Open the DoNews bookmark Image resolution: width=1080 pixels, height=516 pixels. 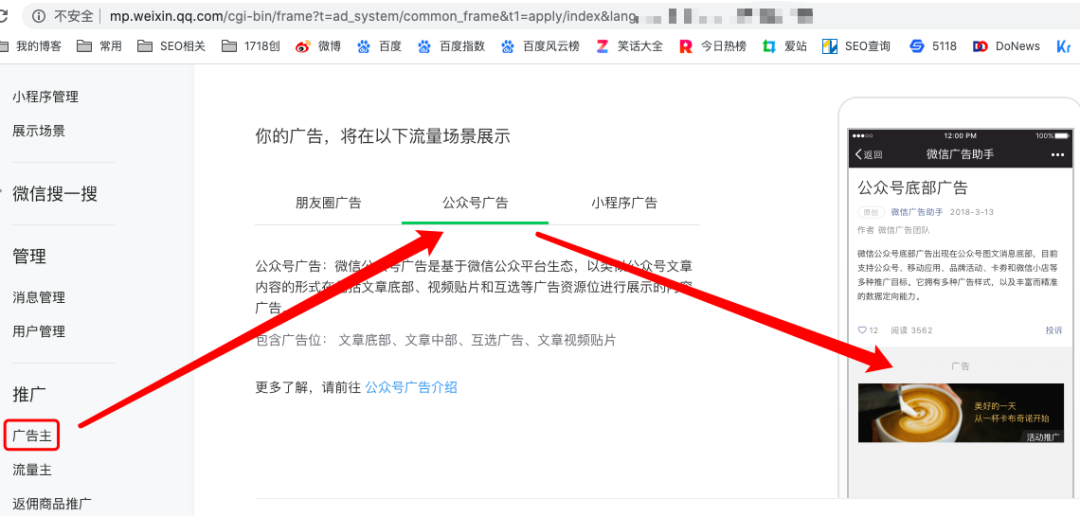click(x=1006, y=47)
